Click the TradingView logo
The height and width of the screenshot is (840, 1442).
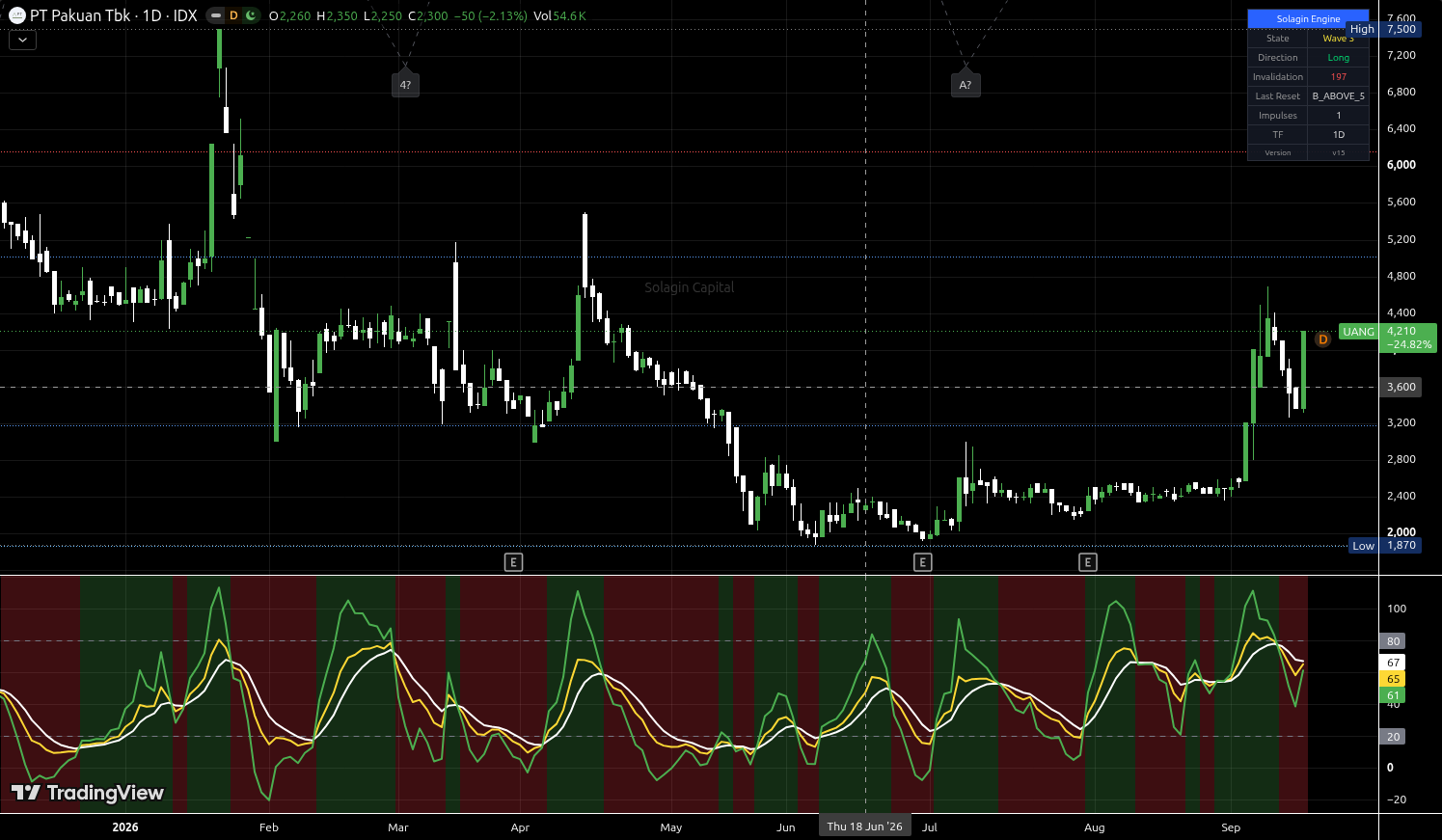click(x=87, y=793)
